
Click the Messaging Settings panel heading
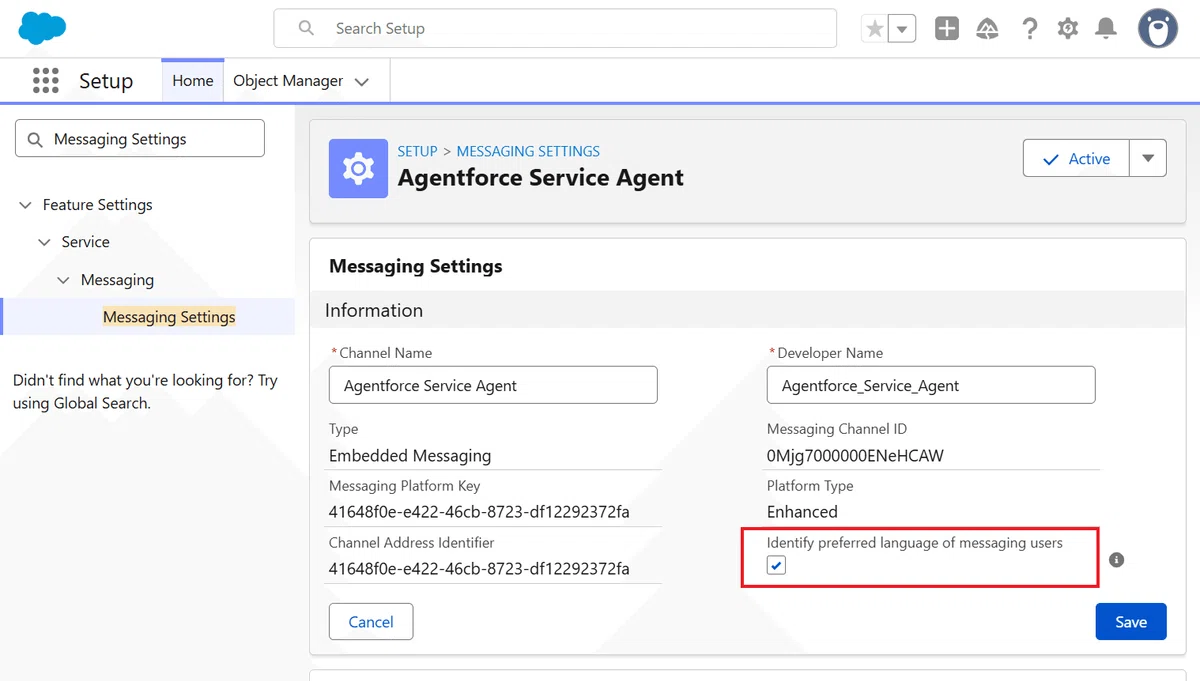click(416, 266)
